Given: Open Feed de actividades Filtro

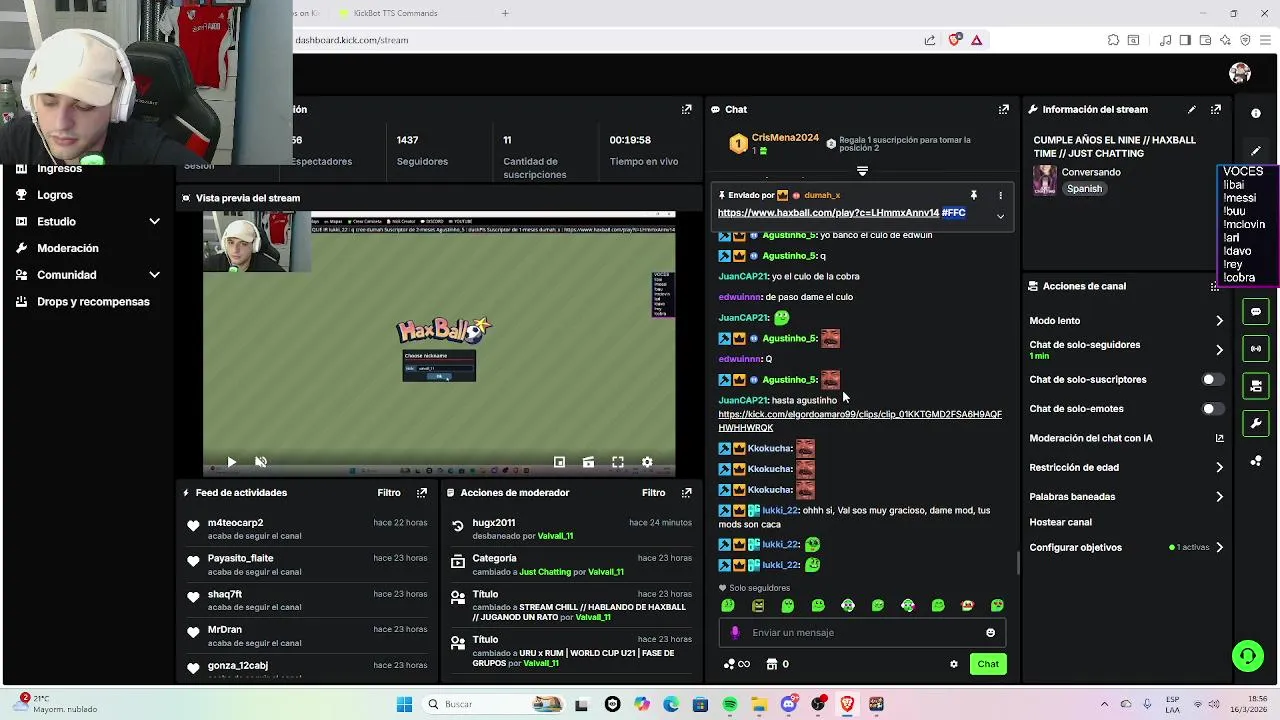Looking at the screenshot, I should click(389, 492).
